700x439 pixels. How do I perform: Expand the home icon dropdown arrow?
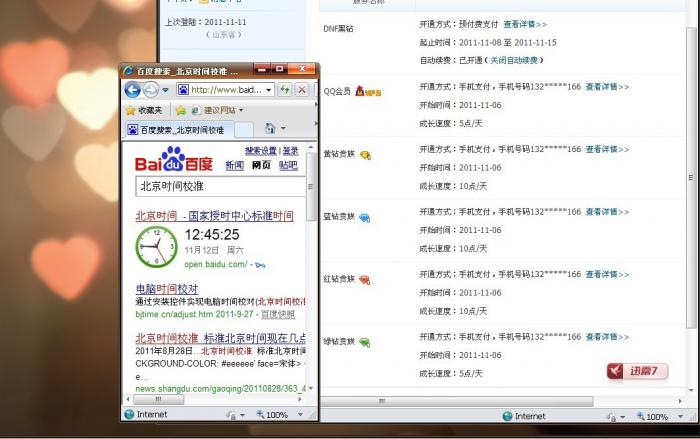click(283, 129)
